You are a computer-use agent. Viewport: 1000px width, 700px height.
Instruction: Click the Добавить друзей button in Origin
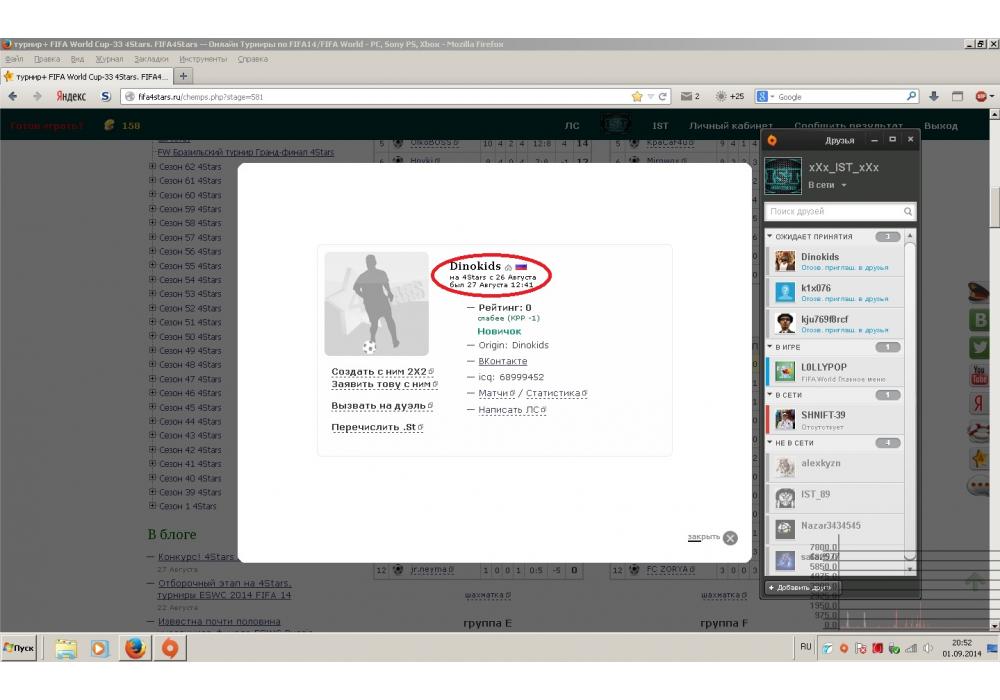802,587
